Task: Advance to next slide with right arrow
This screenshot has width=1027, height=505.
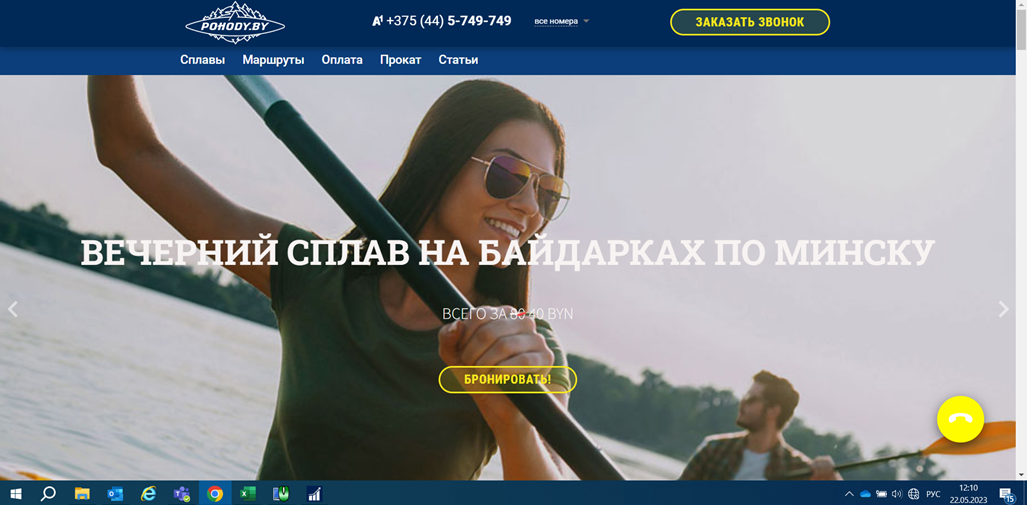Action: (x=1003, y=310)
